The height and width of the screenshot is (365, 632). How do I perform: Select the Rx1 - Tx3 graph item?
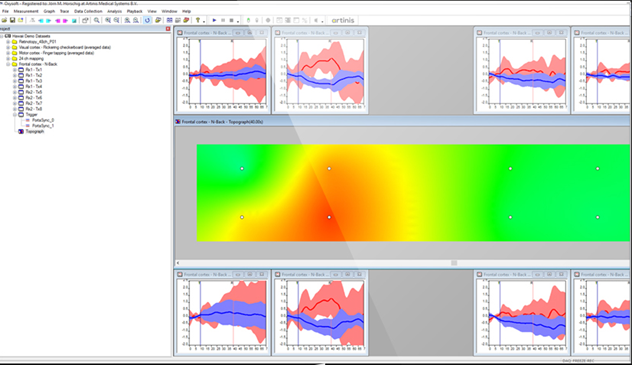[x=33, y=81]
